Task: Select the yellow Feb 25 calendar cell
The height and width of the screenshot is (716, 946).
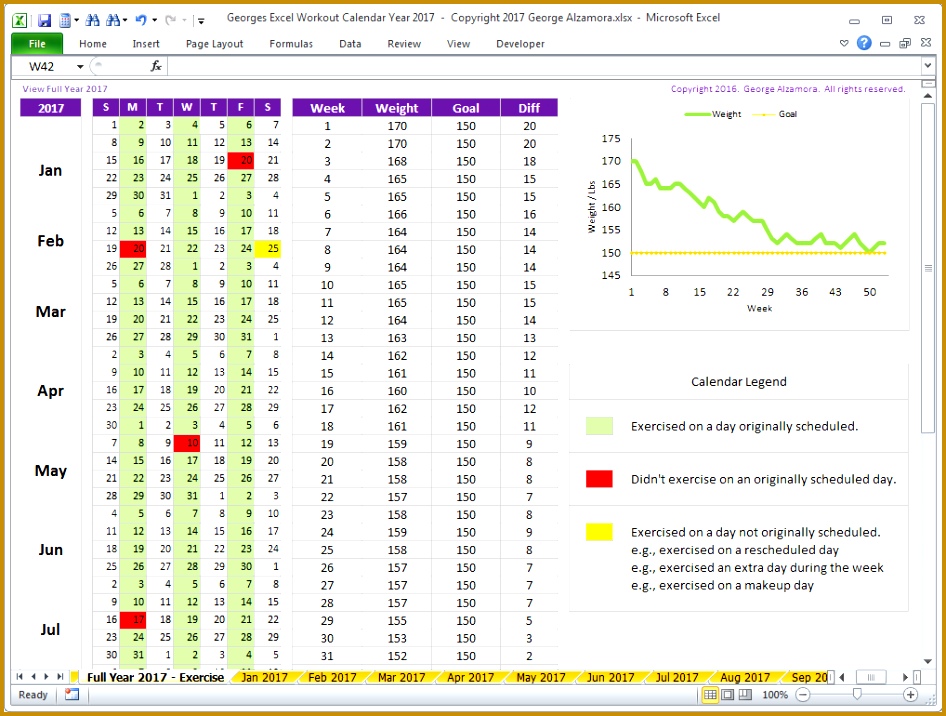Action: coord(267,248)
